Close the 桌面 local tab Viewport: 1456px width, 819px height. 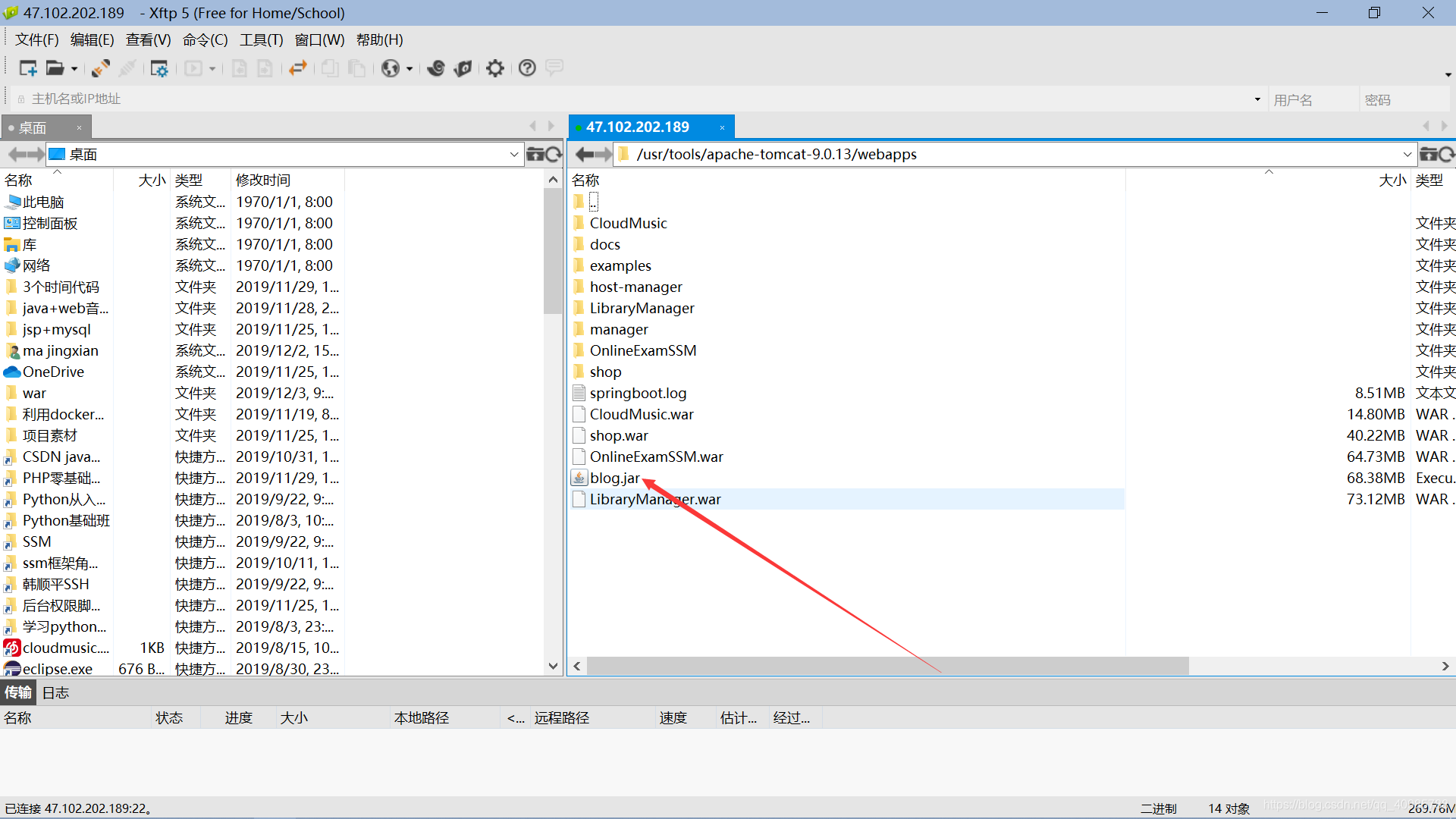[x=79, y=127]
